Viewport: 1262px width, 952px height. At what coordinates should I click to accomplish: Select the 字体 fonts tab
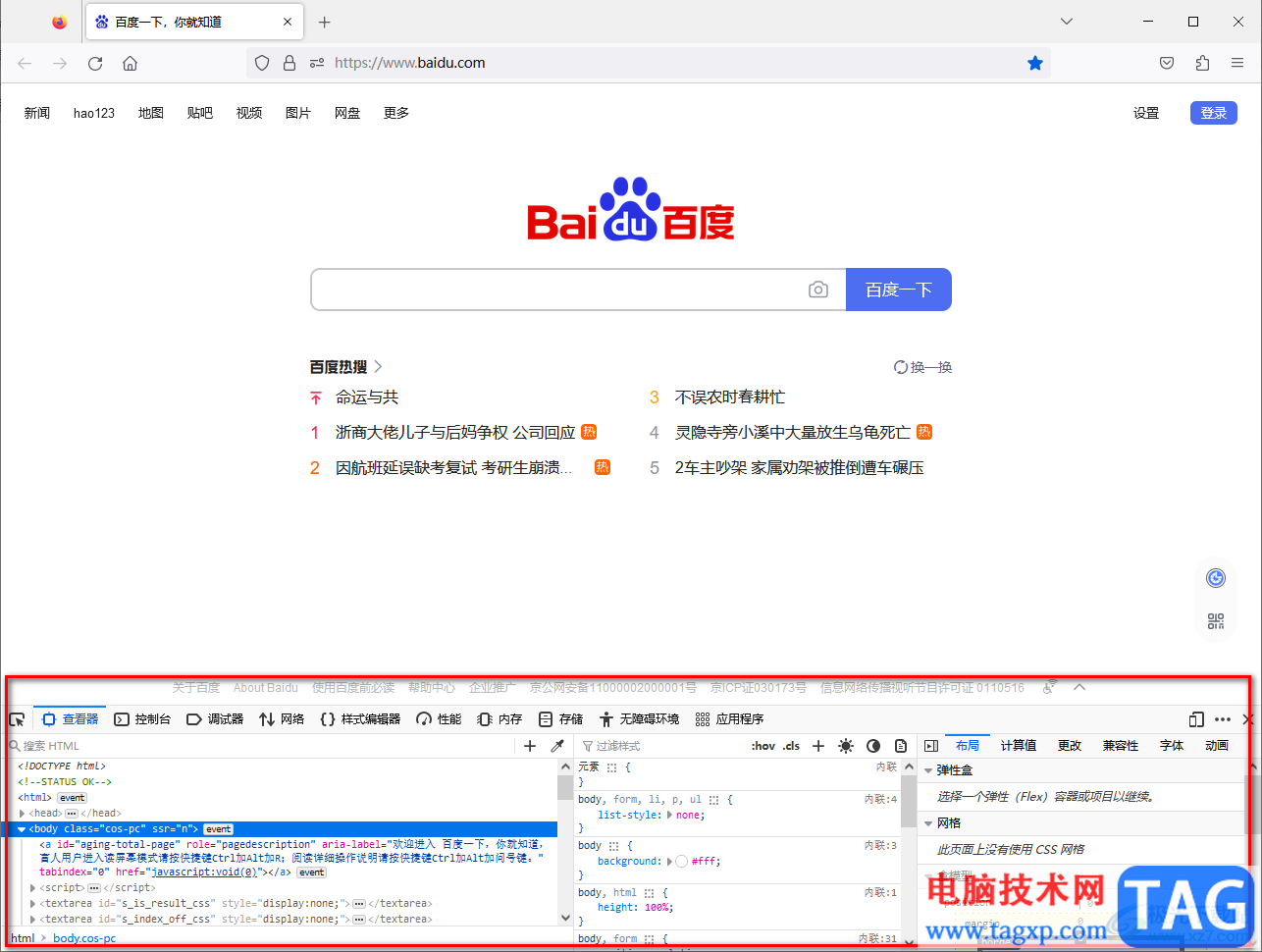[x=1172, y=746]
